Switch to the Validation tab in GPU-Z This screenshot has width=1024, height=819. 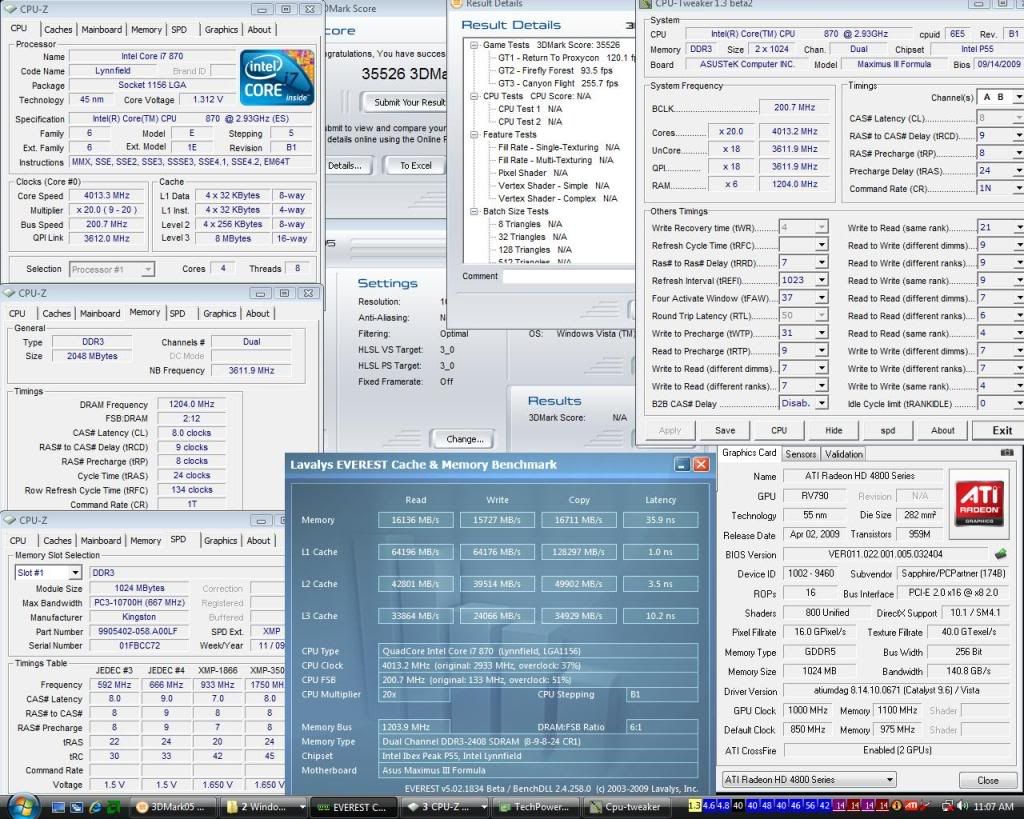[844, 454]
